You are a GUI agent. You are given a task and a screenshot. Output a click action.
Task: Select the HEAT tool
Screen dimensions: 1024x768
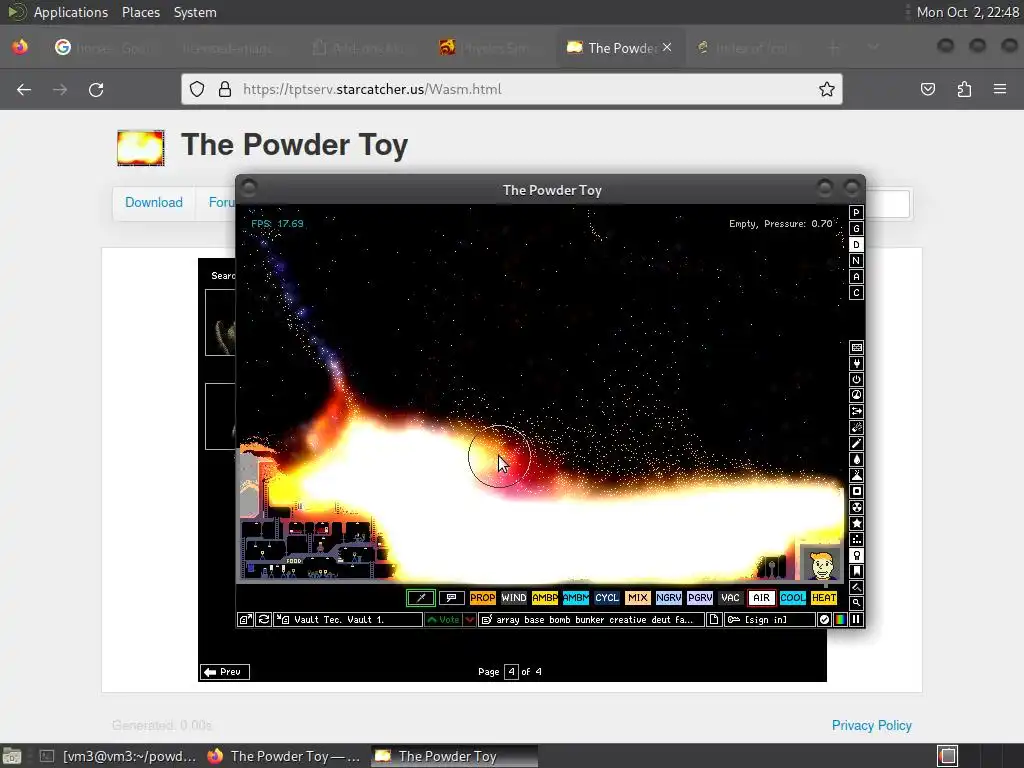point(824,598)
